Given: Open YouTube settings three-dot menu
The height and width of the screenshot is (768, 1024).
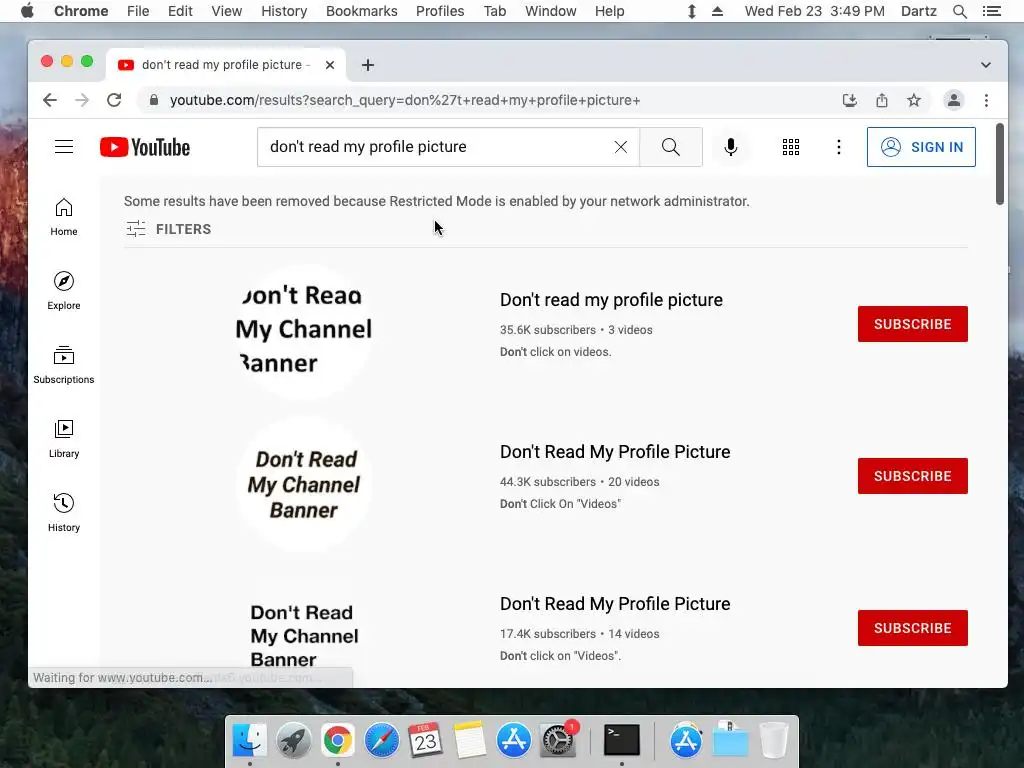Looking at the screenshot, I should (x=839, y=147).
